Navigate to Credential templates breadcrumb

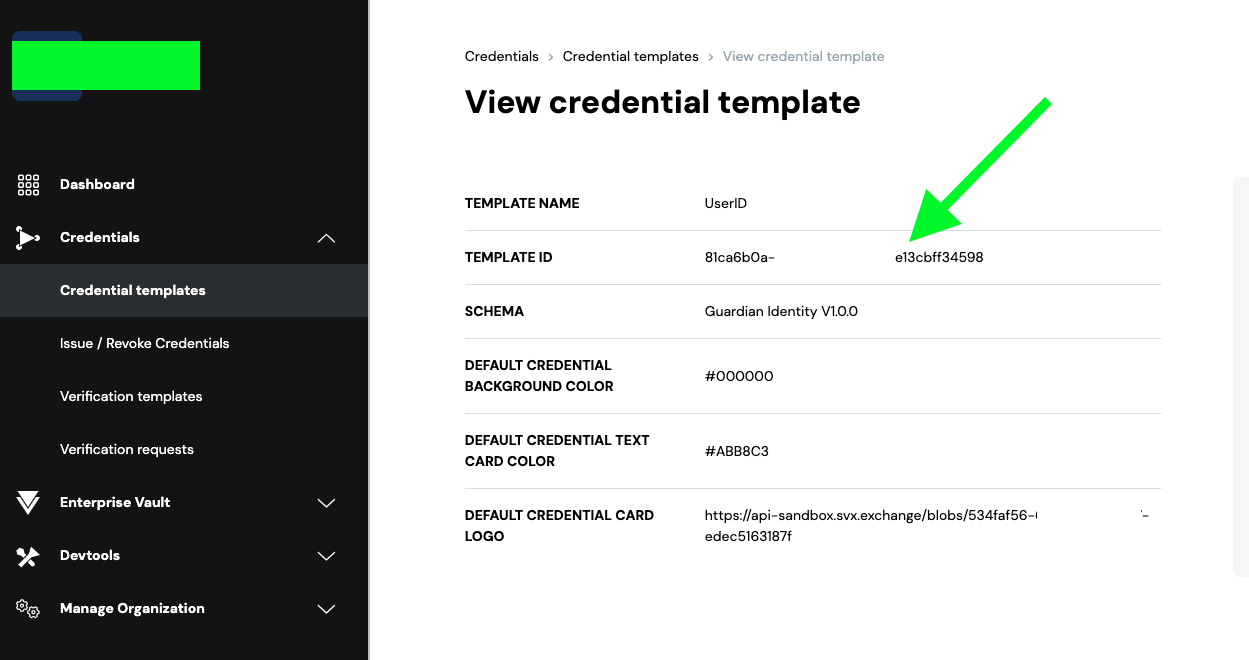630,57
